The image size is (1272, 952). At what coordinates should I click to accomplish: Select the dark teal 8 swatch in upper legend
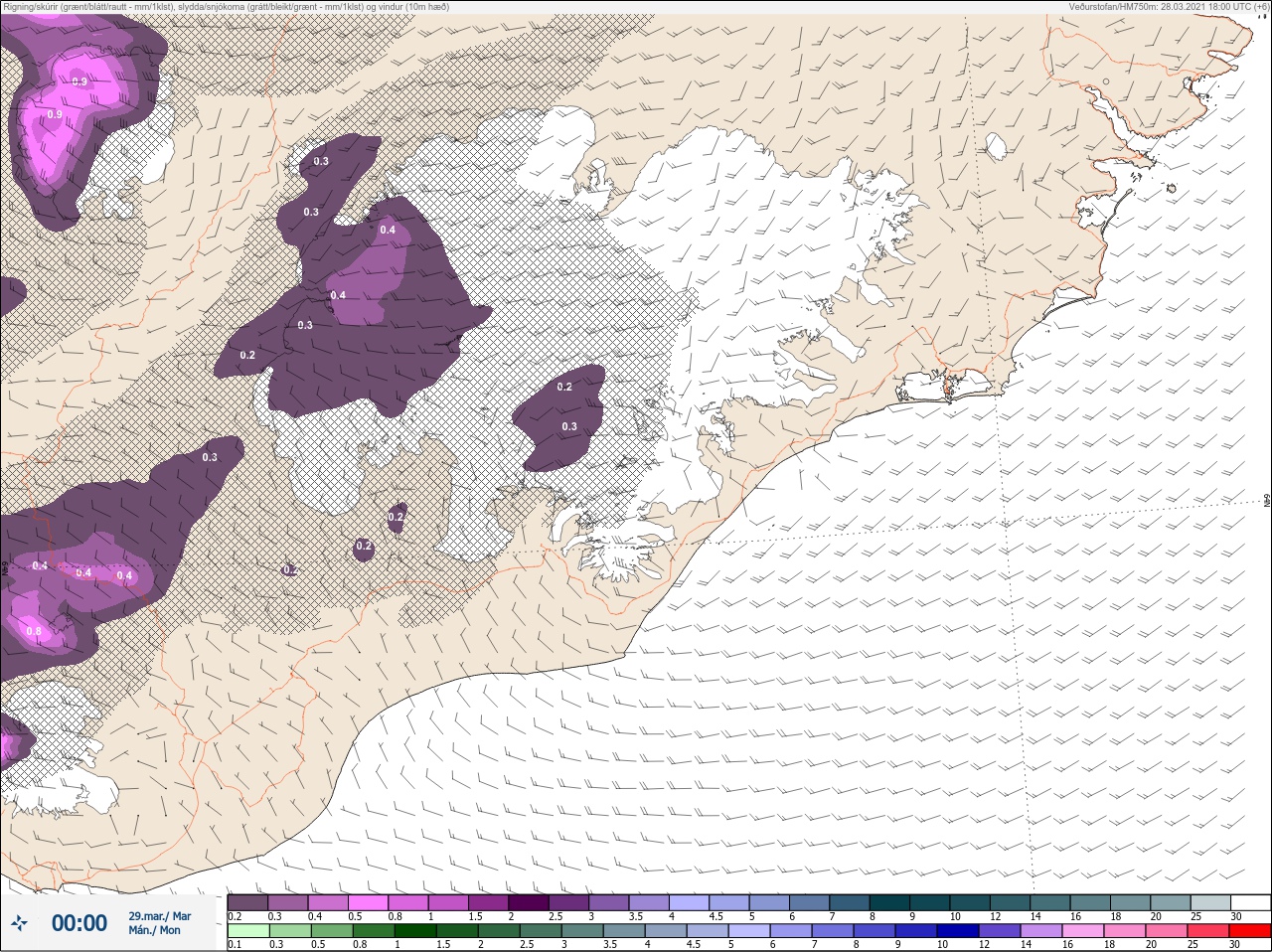point(889,902)
